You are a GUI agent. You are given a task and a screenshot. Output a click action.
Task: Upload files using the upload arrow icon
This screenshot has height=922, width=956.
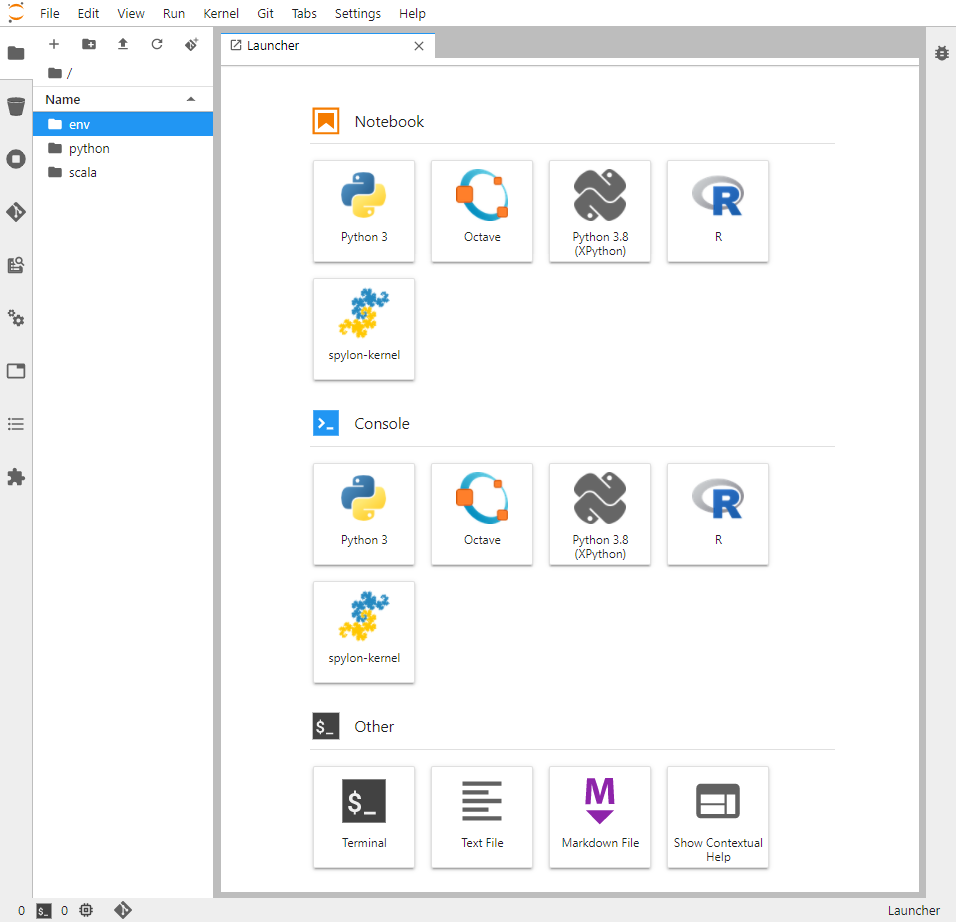[122, 44]
